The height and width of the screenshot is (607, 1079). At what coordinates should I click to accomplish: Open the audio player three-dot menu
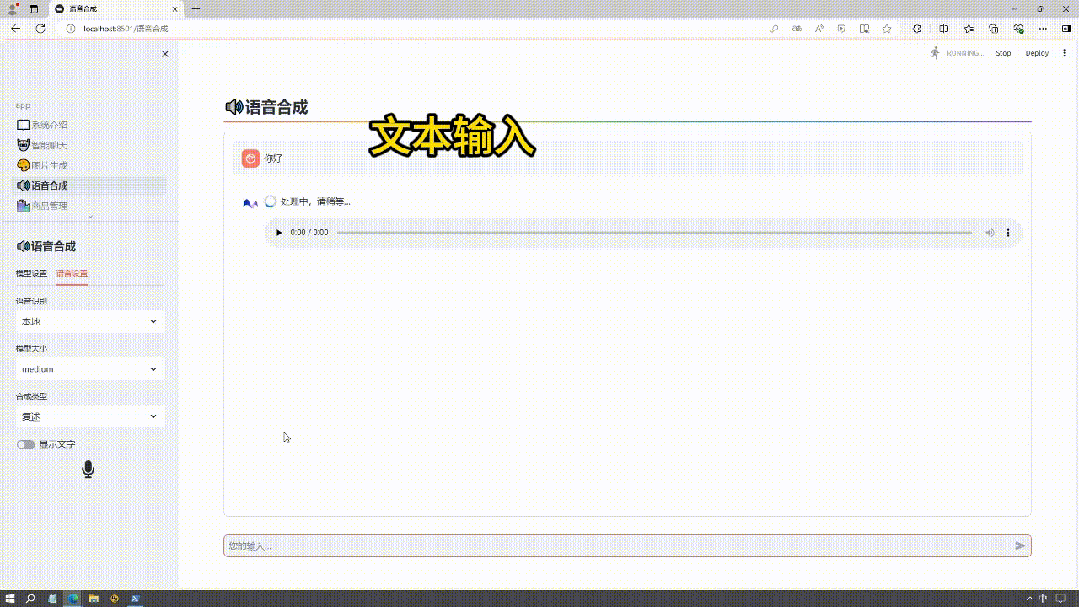coord(1007,232)
